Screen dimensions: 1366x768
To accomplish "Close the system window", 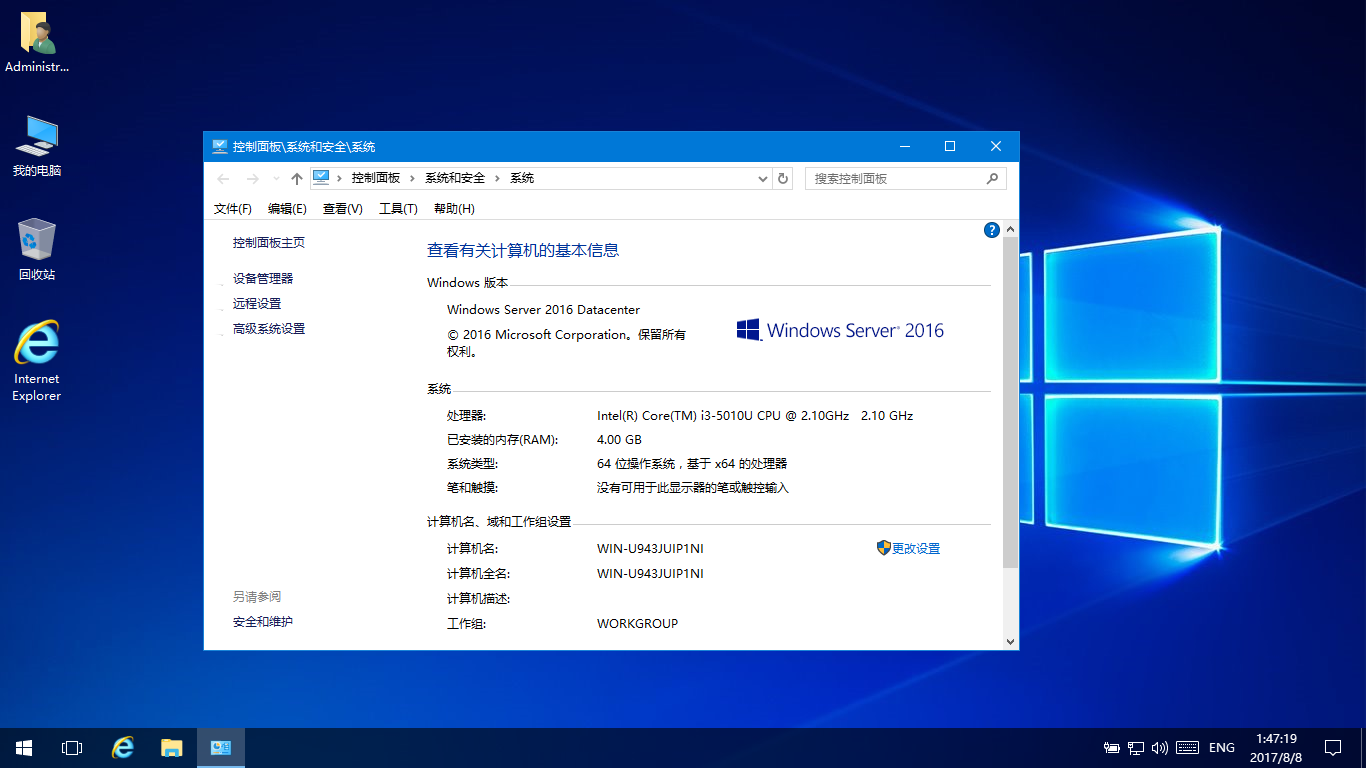I will (x=996, y=146).
